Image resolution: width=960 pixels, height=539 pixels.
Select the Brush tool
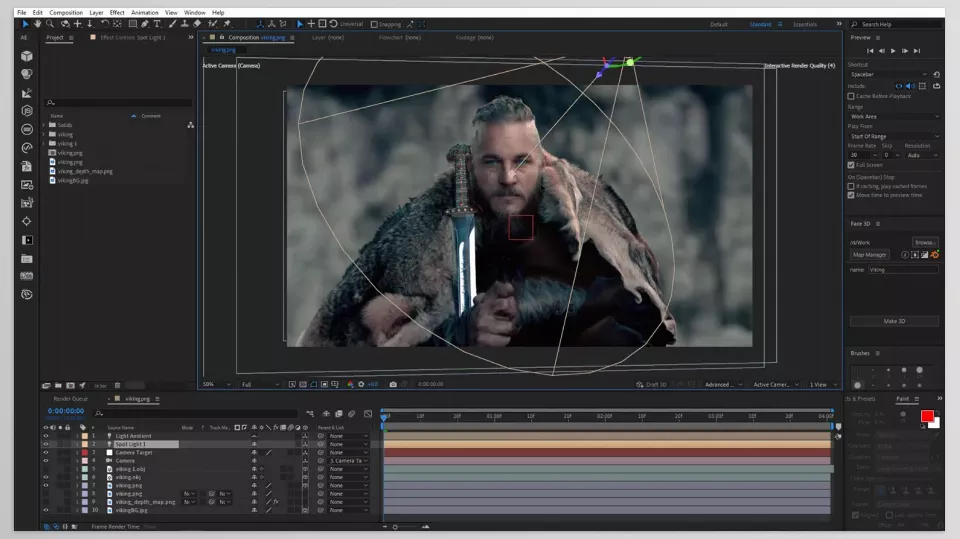173,24
